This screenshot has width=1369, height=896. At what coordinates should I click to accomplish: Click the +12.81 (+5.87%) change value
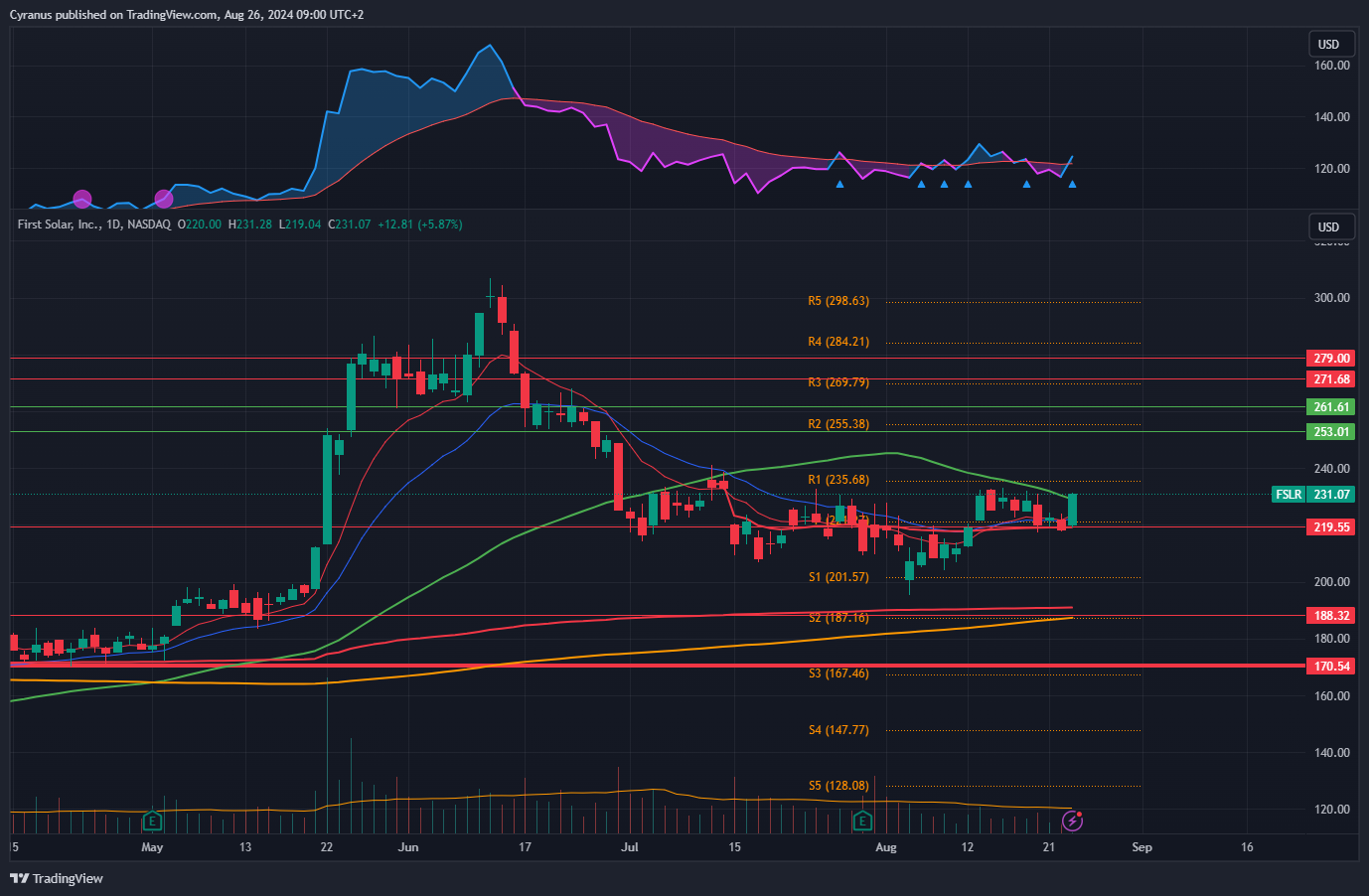click(x=420, y=224)
